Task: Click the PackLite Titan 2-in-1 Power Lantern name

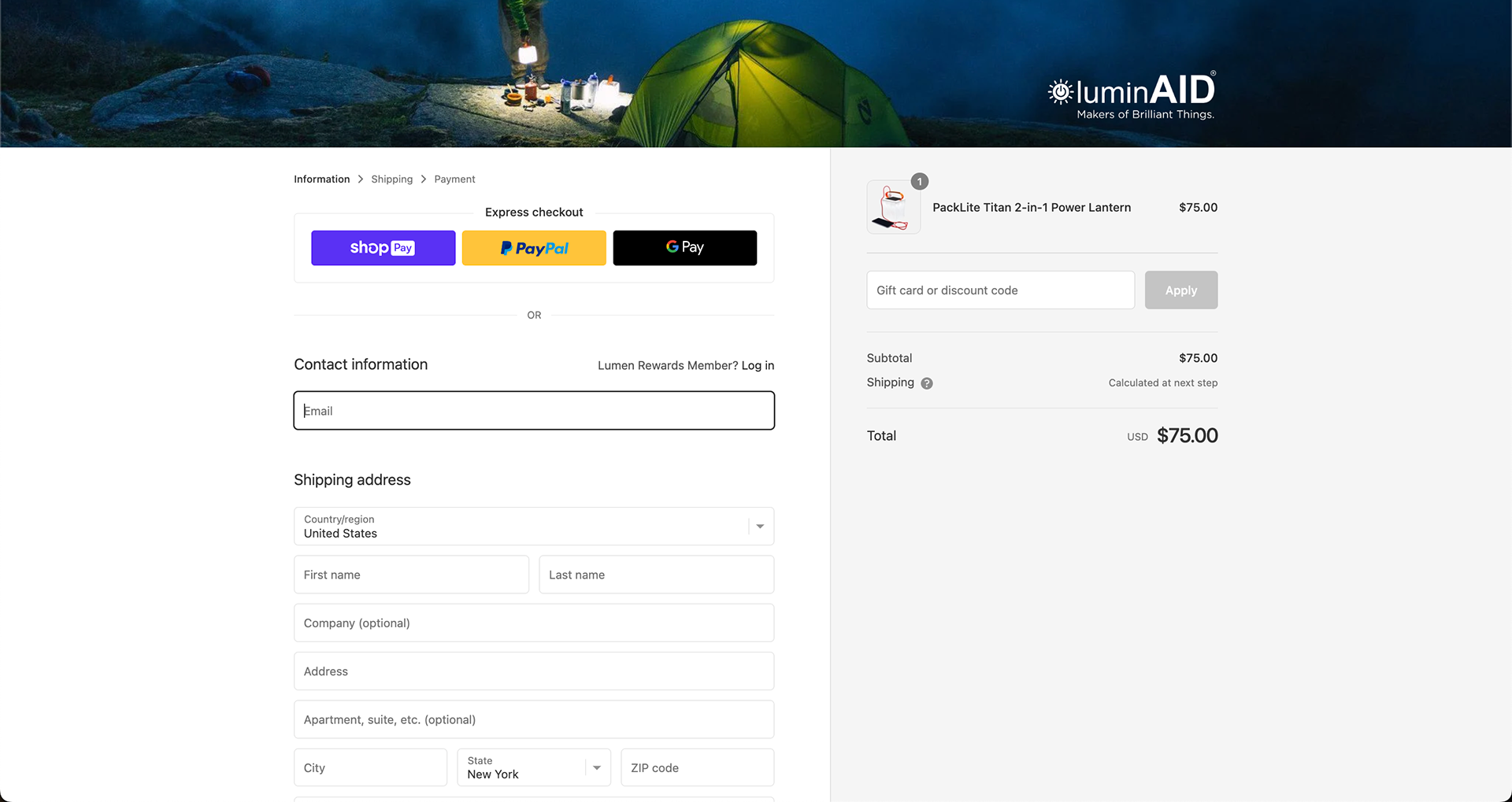Action: click(x=1032, y=208)
